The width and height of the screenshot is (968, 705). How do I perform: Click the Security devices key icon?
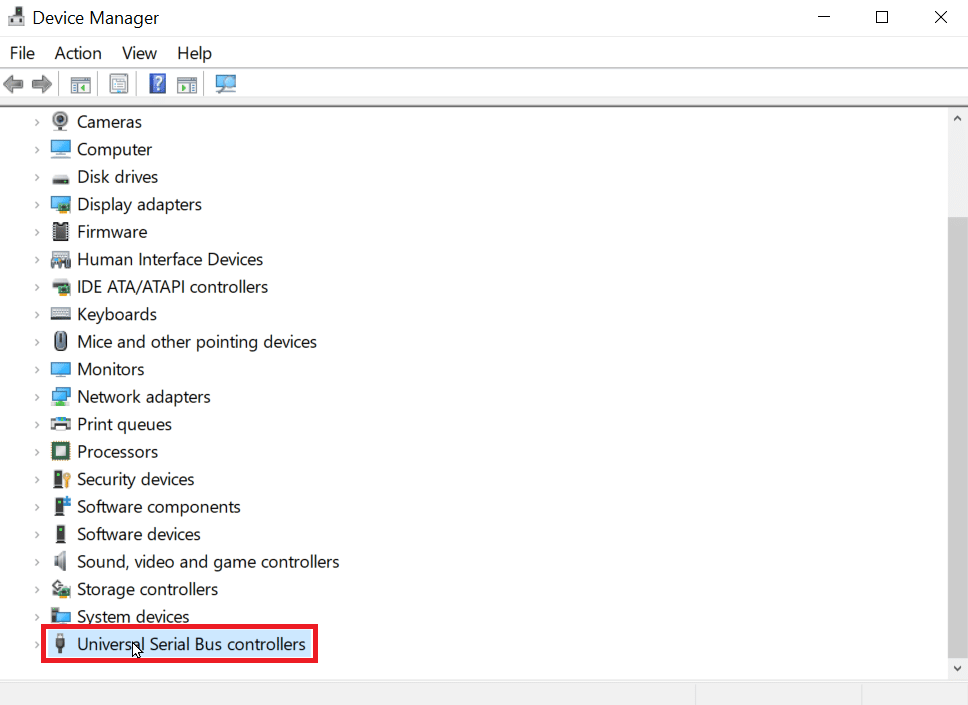(x=62, y=479)
